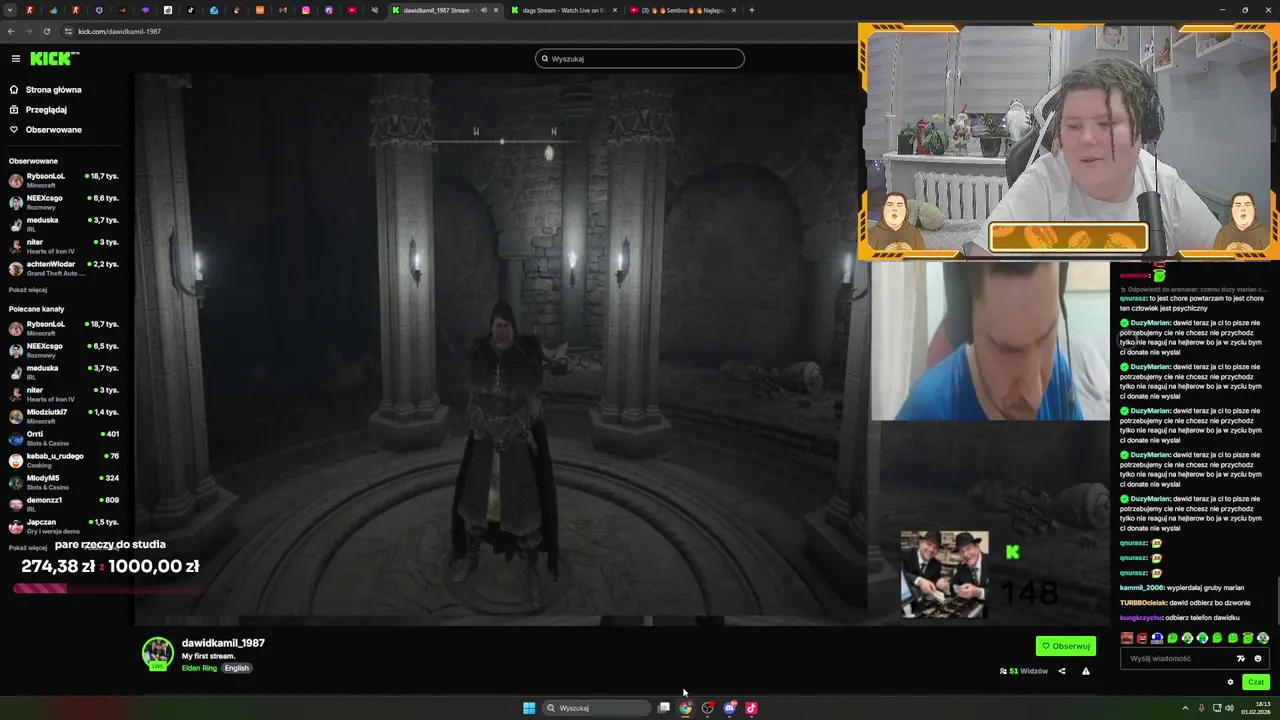Pick the blue police emote
This screenshot has height=720, width=1280.
point(1157,638)
